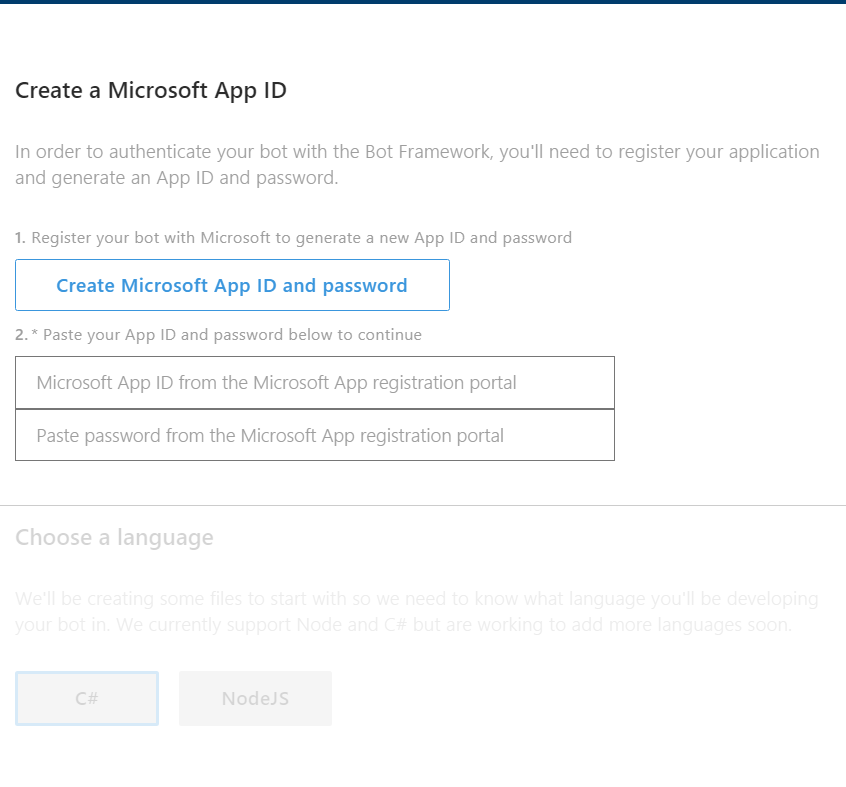Viewport: 846px width, 787px height.
Task: Click the step number 2 label
Action: pos(21,335)
